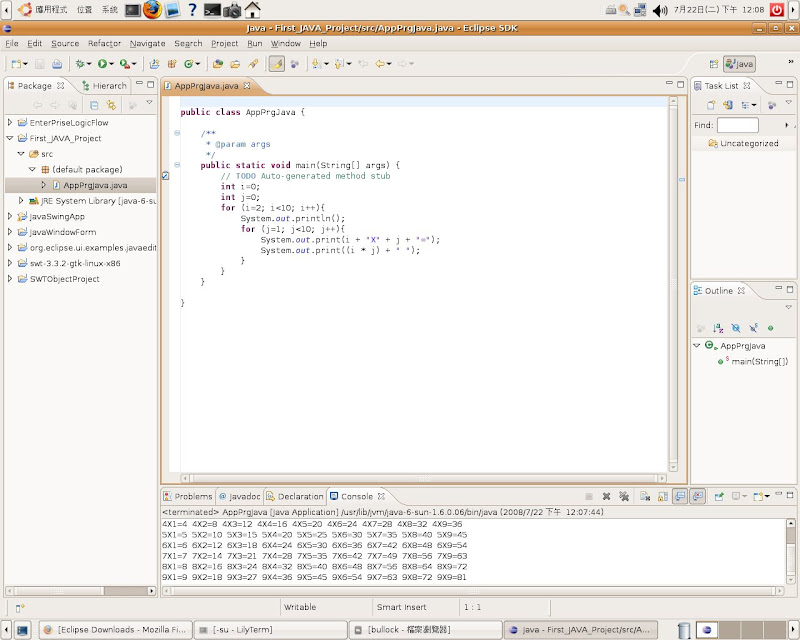Click Sort alphabetically icon in Outline
The height and width of the screenshot is (640, 800).
pyautogui.click(x=718, y=327)
